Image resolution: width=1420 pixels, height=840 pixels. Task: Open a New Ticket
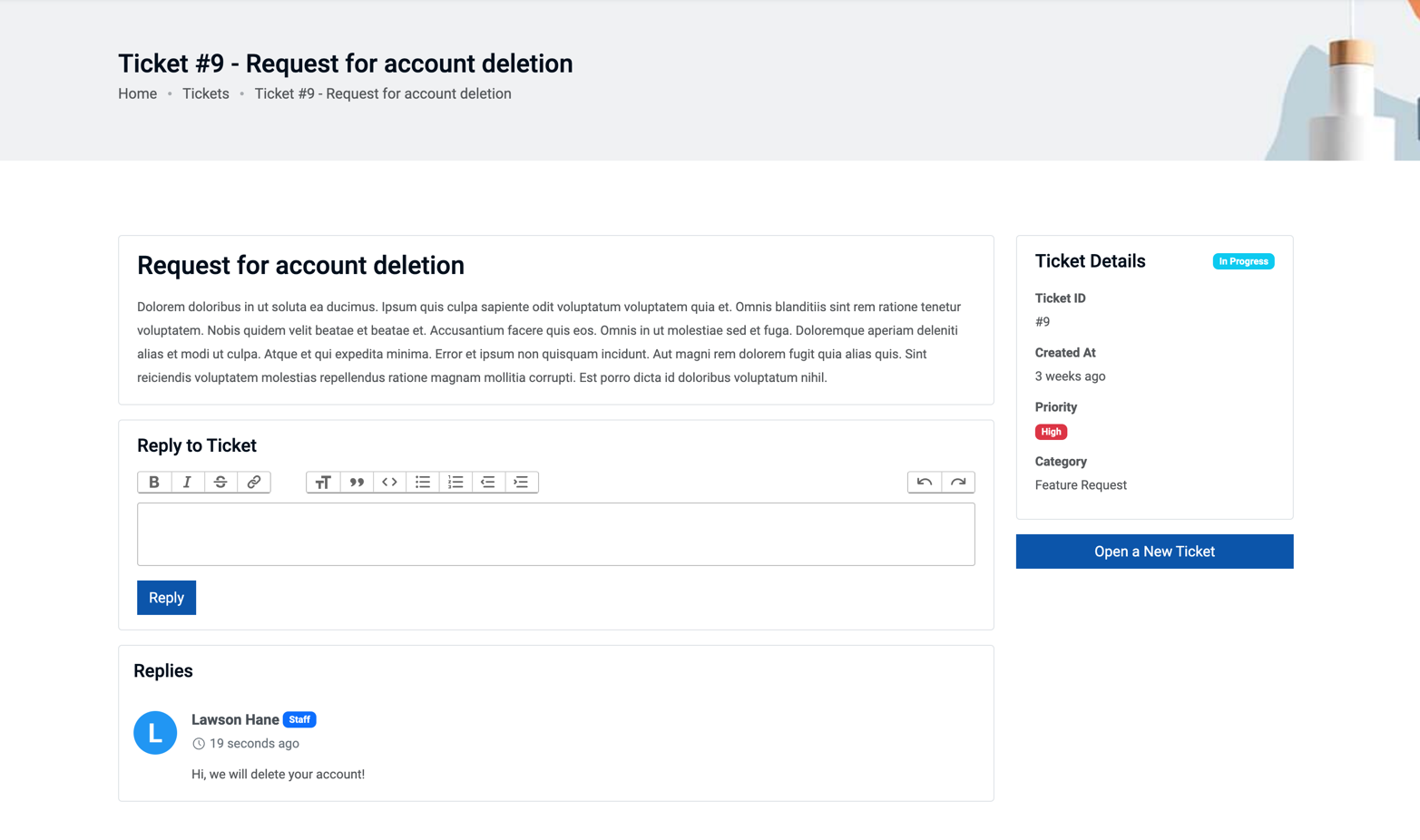coord(1154,552)
